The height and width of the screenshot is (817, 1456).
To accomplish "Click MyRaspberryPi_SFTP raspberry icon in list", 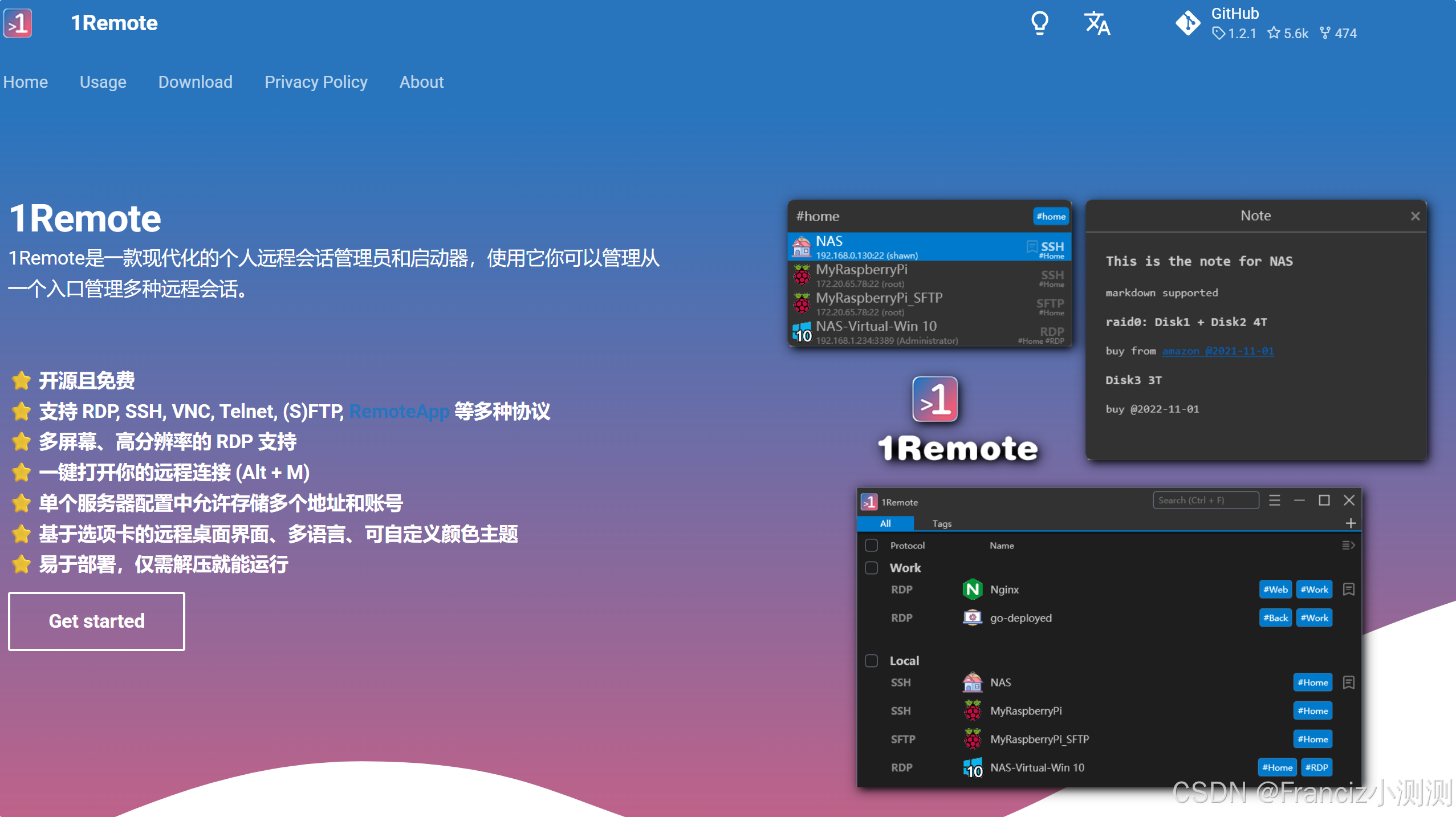I will click(x=972, y=739).
